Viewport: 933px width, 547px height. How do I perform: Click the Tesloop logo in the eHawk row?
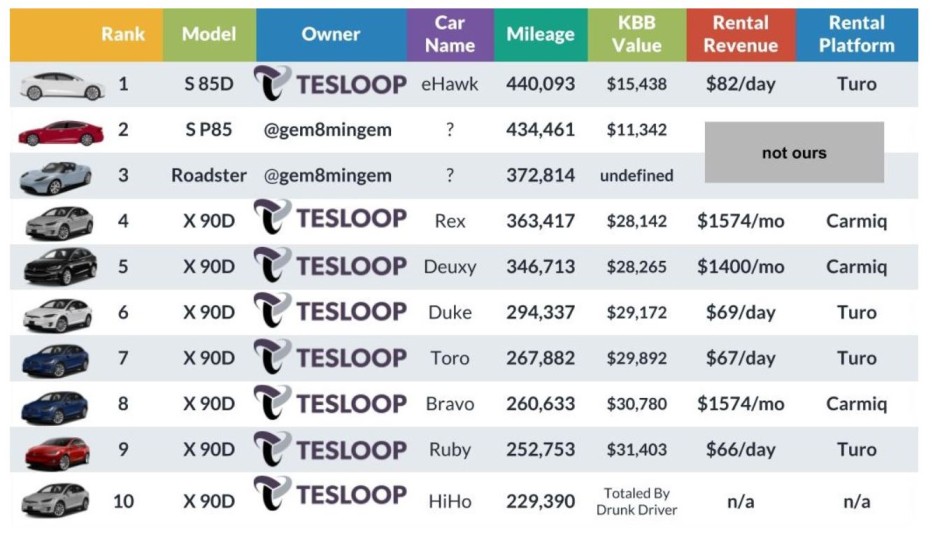pos(330,84)
